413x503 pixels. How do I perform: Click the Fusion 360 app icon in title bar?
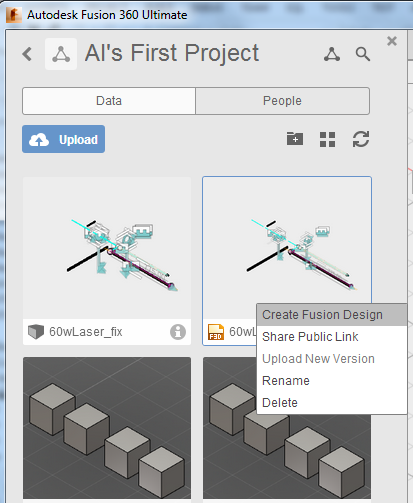pyautogui.click(x=14, y=15)
